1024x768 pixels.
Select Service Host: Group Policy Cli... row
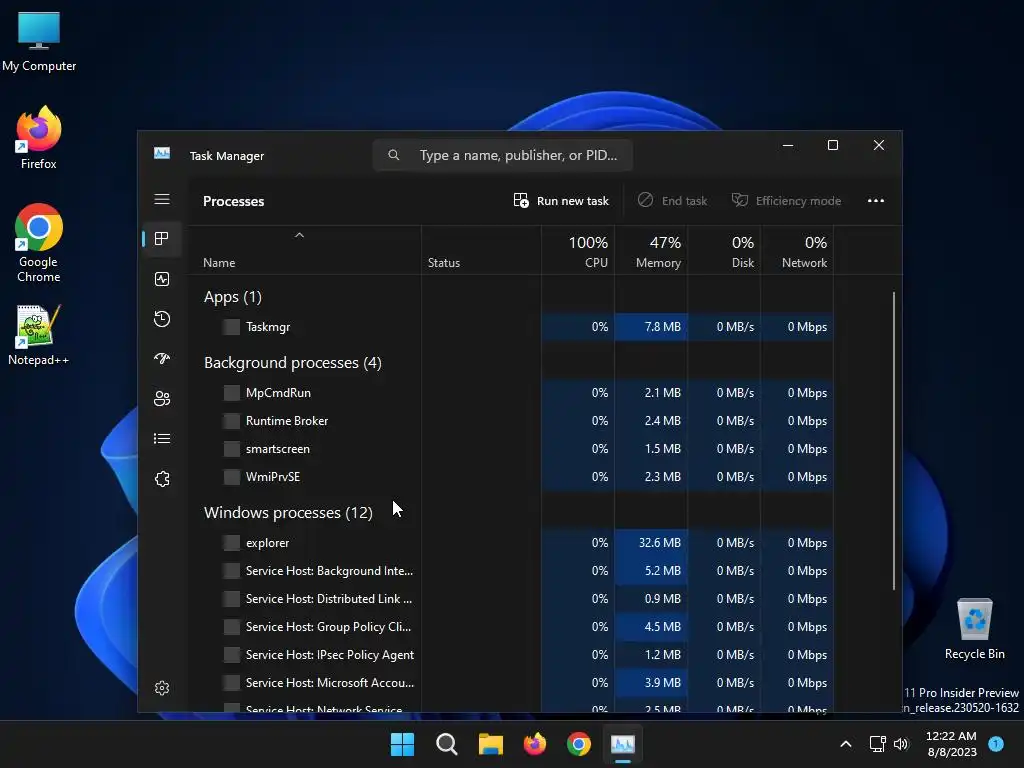[511, 627]
